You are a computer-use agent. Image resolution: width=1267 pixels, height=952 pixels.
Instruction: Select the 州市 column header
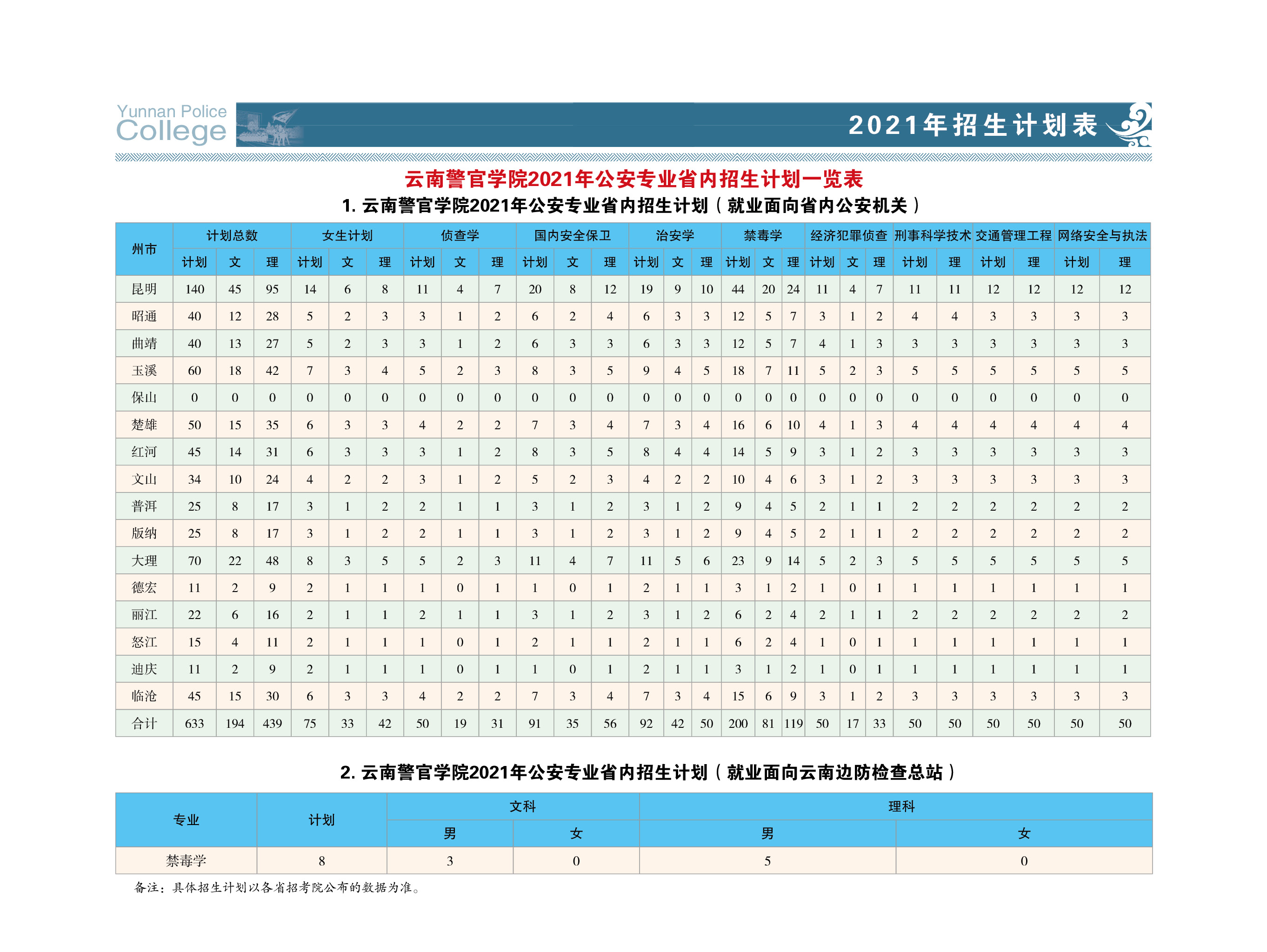click(144, 249)
